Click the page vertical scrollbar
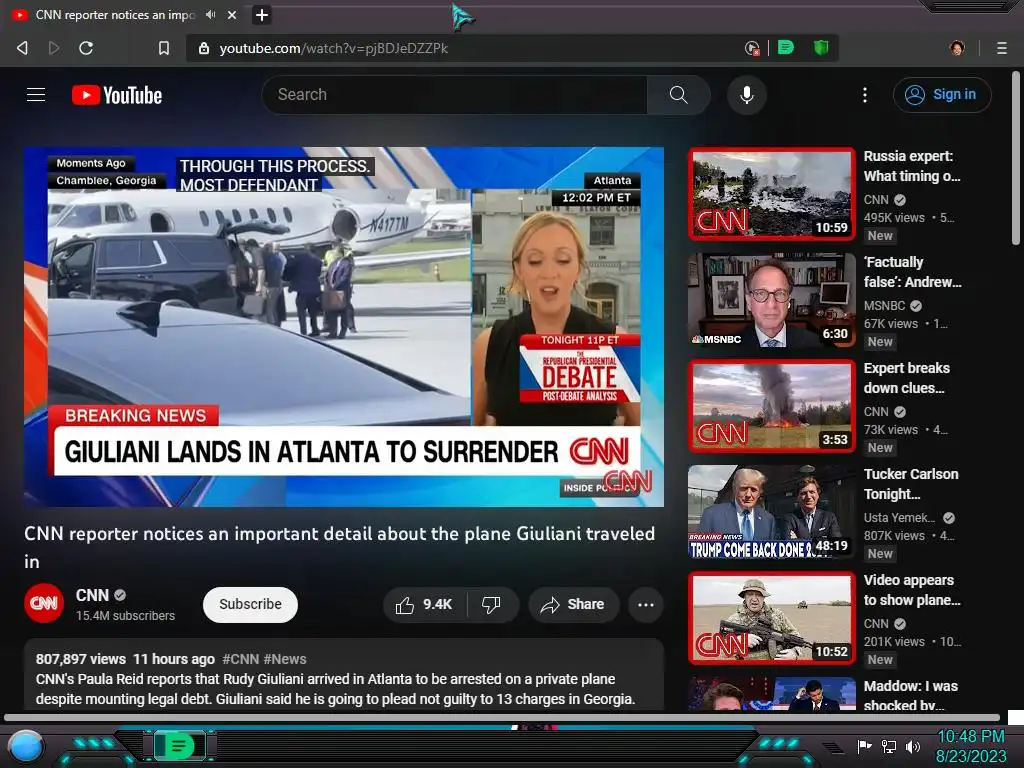Image resolution: width=1024 pixels, height=768 pixels. click(1016, 157)
